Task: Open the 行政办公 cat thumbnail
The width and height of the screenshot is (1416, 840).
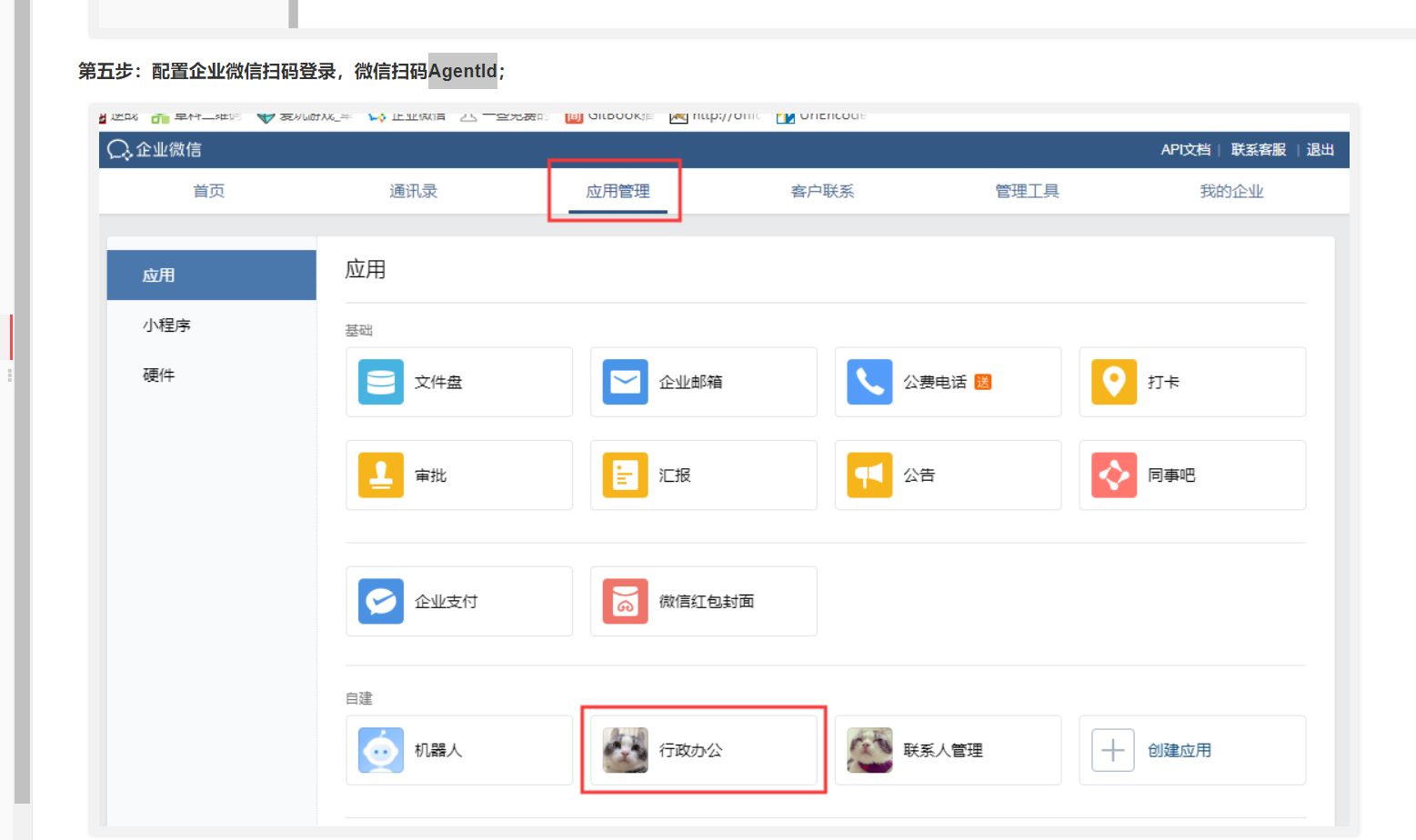Action: point(625,750)
